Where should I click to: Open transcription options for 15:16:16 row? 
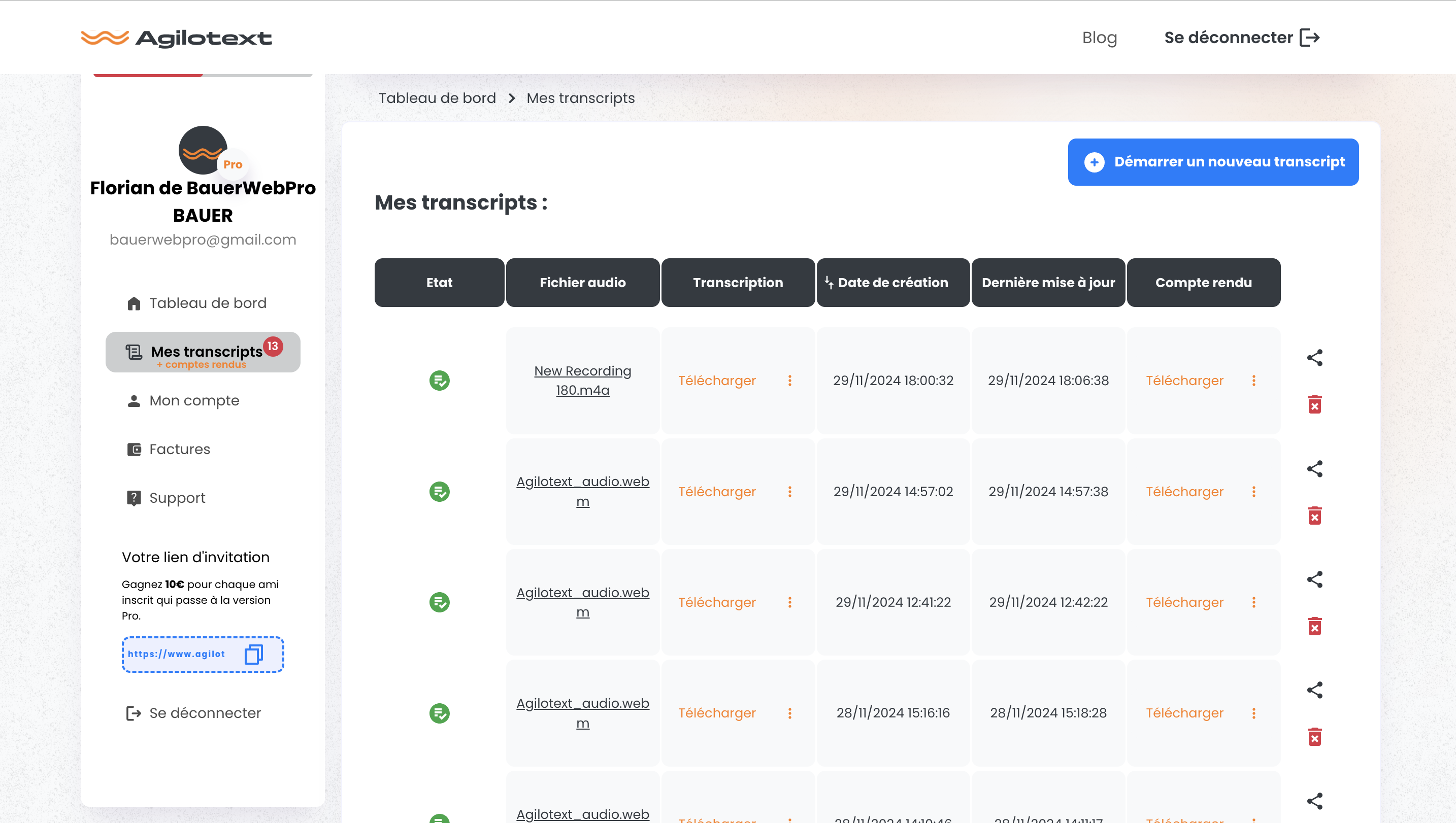(790, 713)
